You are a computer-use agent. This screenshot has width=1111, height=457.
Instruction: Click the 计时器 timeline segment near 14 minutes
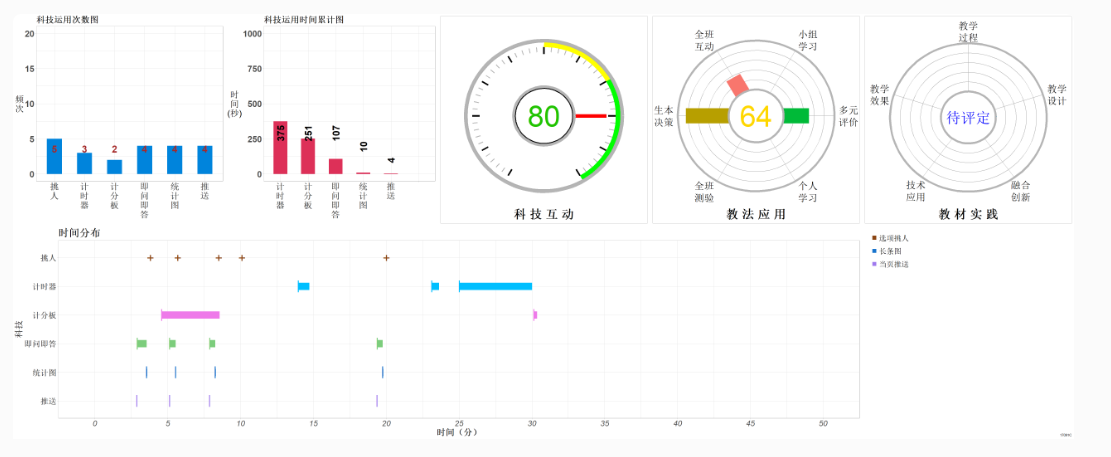coord(303,287)
